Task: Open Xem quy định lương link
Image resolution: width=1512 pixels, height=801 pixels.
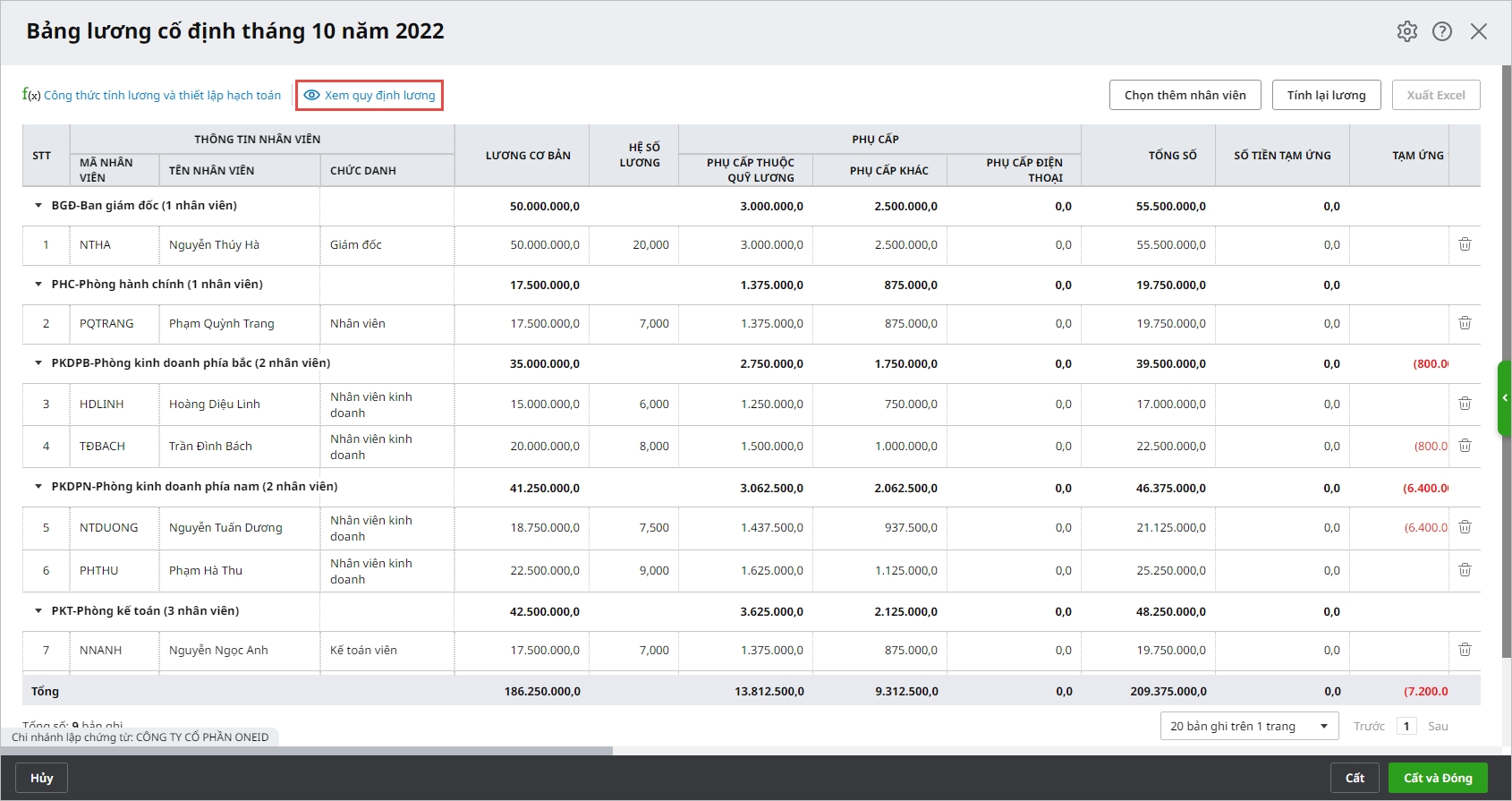Action: tap(370, 96)
